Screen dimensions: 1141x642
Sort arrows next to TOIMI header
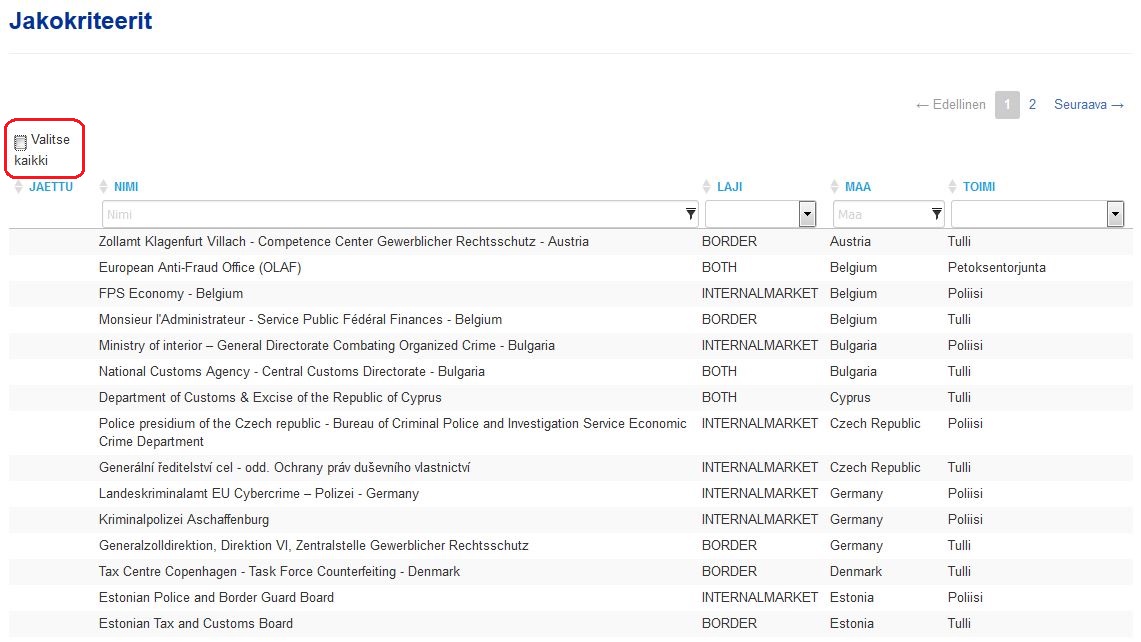[952, 187]
